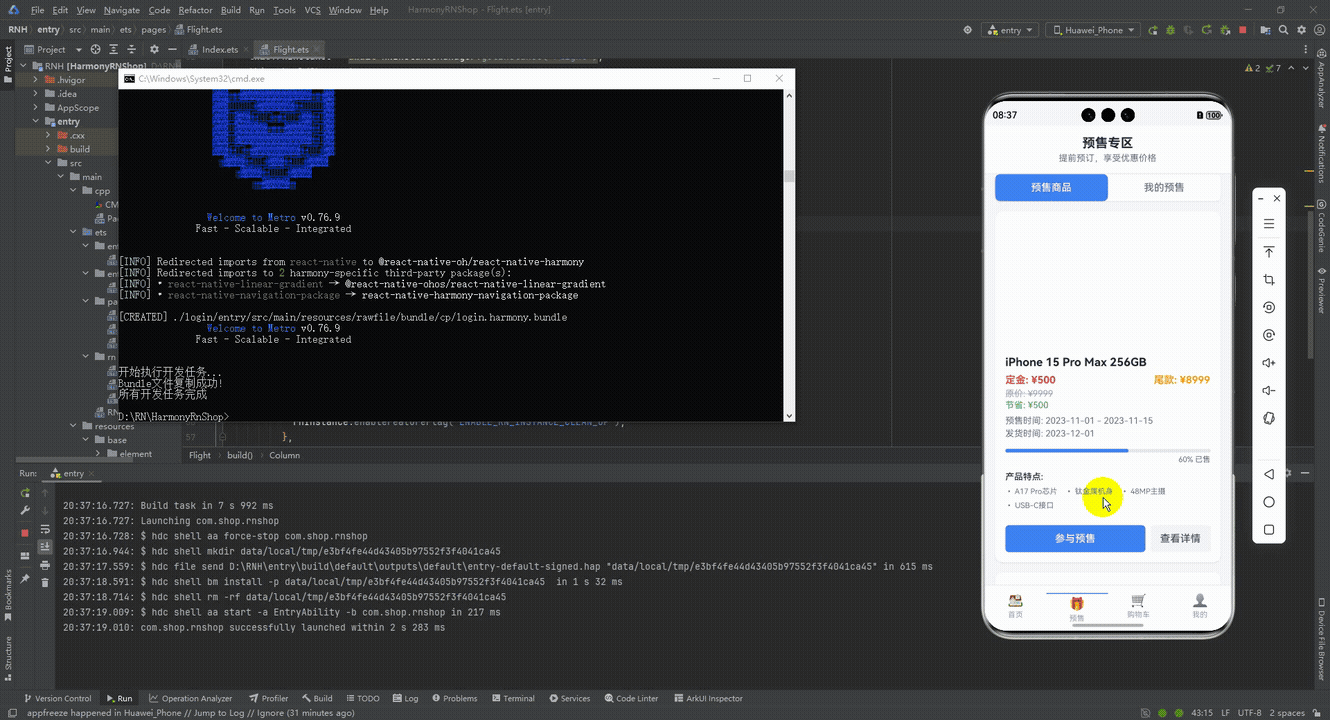Click emulator screenshot crop icon
This screenshot has height=720, width=1330.
click(x=1269, y=280)
